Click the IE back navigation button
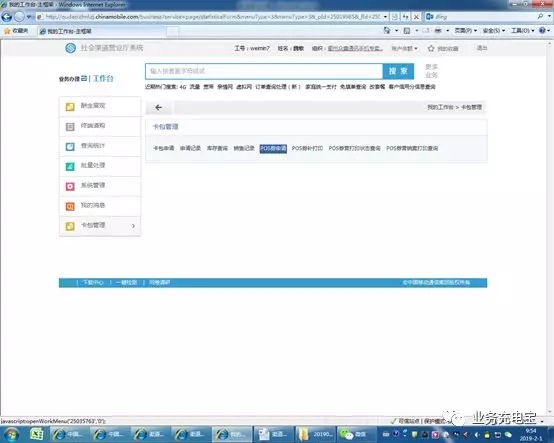554x443 pixels. click(7, 17)
